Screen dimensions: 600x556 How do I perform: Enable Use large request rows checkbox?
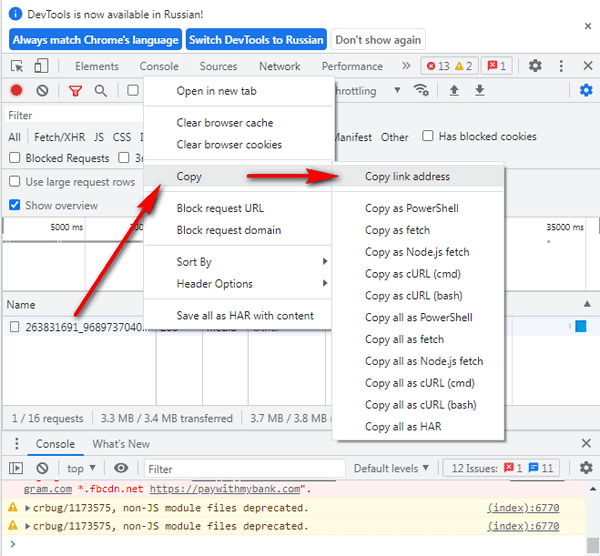[15, 182]
